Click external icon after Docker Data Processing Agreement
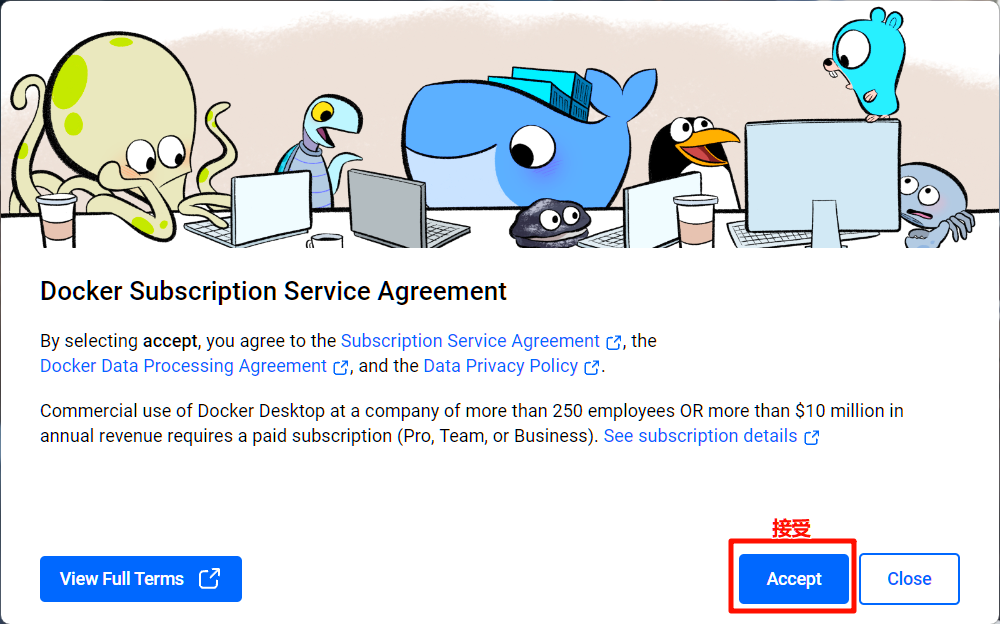 [341, 368]
